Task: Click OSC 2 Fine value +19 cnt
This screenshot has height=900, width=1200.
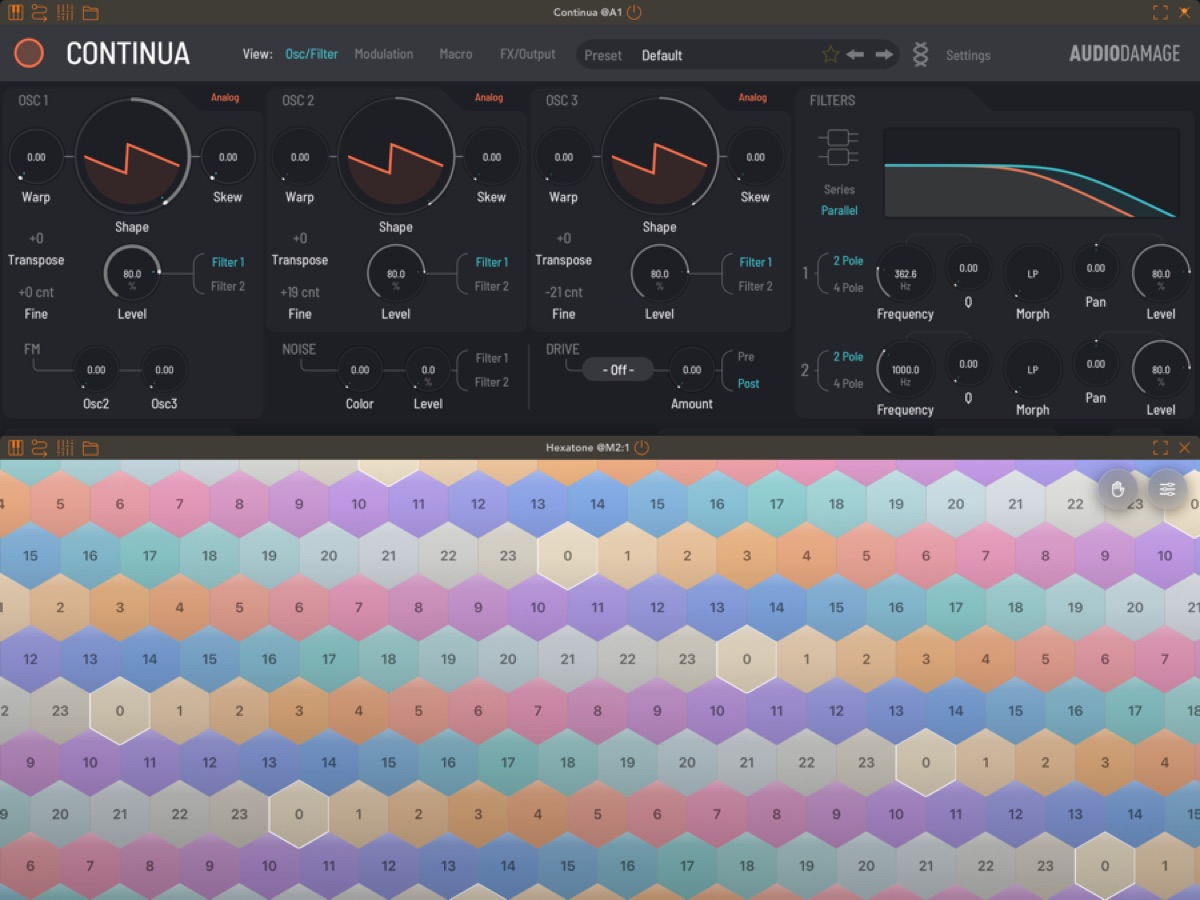Action: 300,292
